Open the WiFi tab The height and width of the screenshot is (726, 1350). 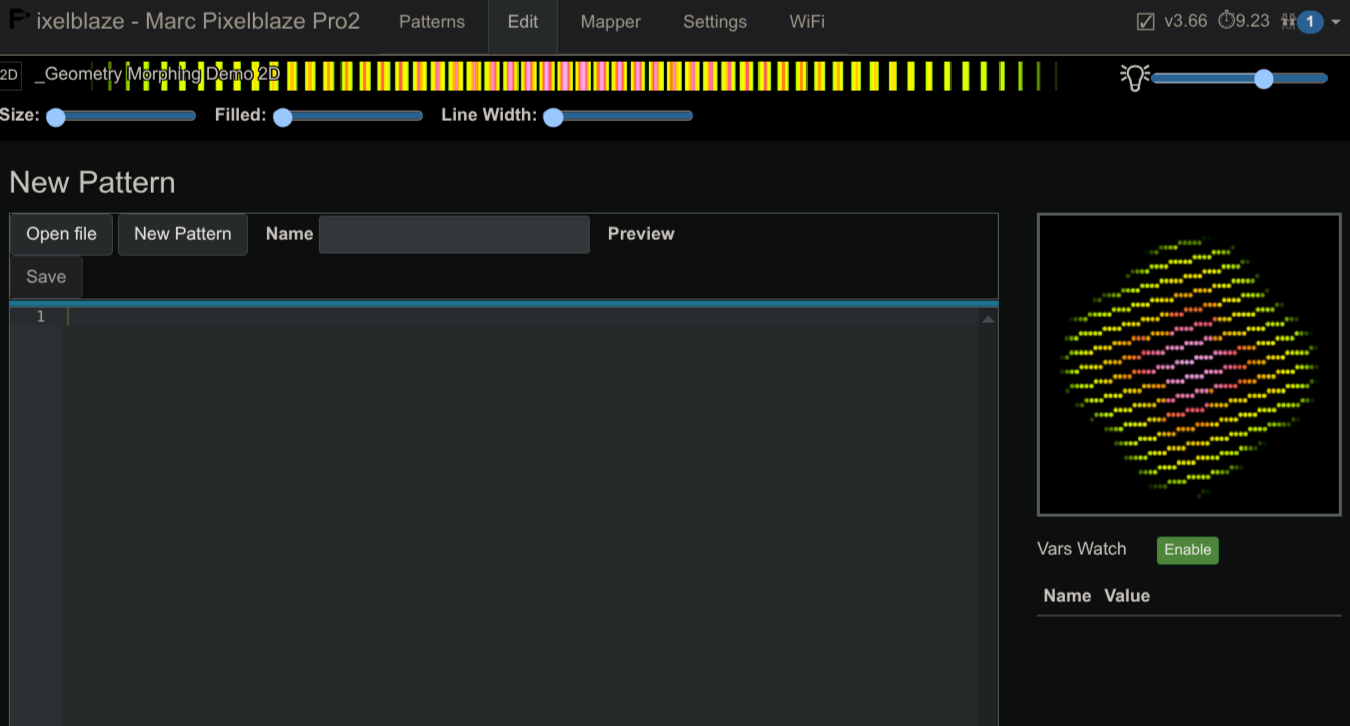pos(807,22)
